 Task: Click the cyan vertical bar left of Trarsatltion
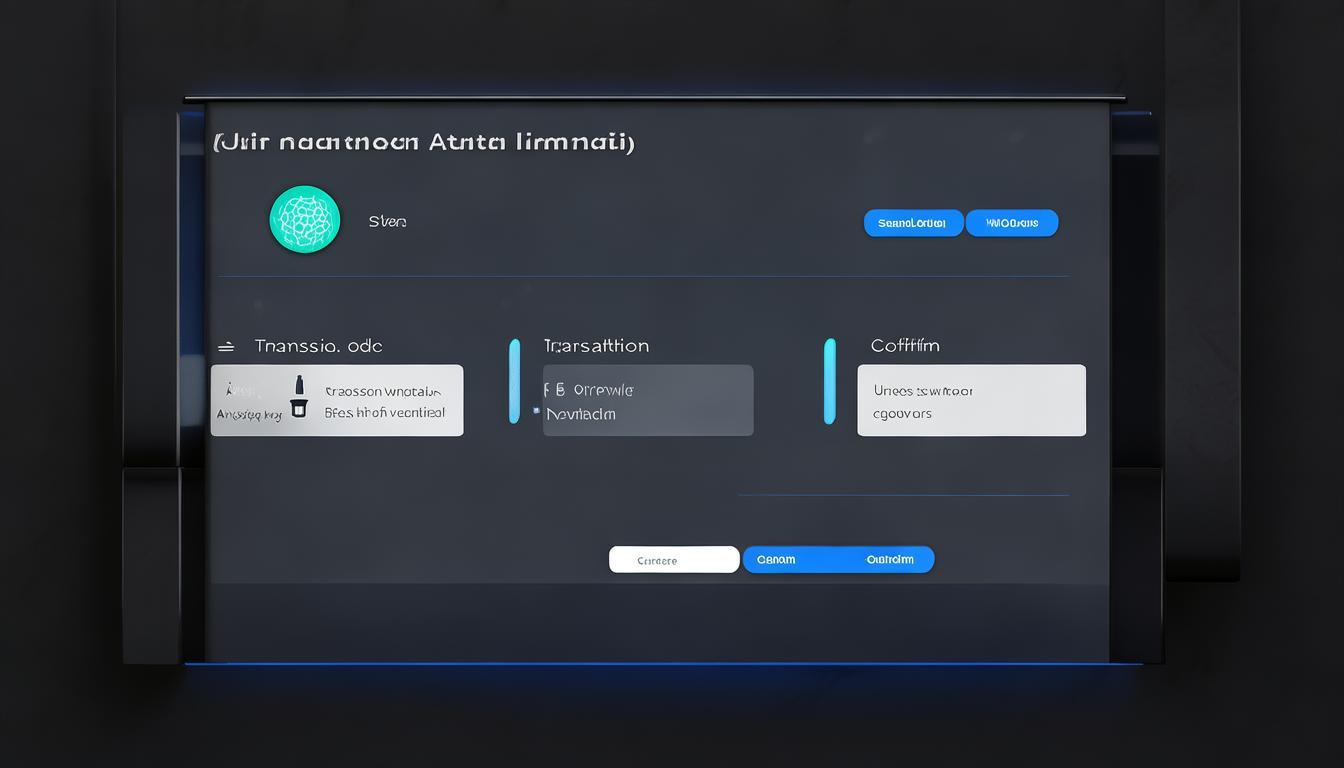[x=514, y=381]
